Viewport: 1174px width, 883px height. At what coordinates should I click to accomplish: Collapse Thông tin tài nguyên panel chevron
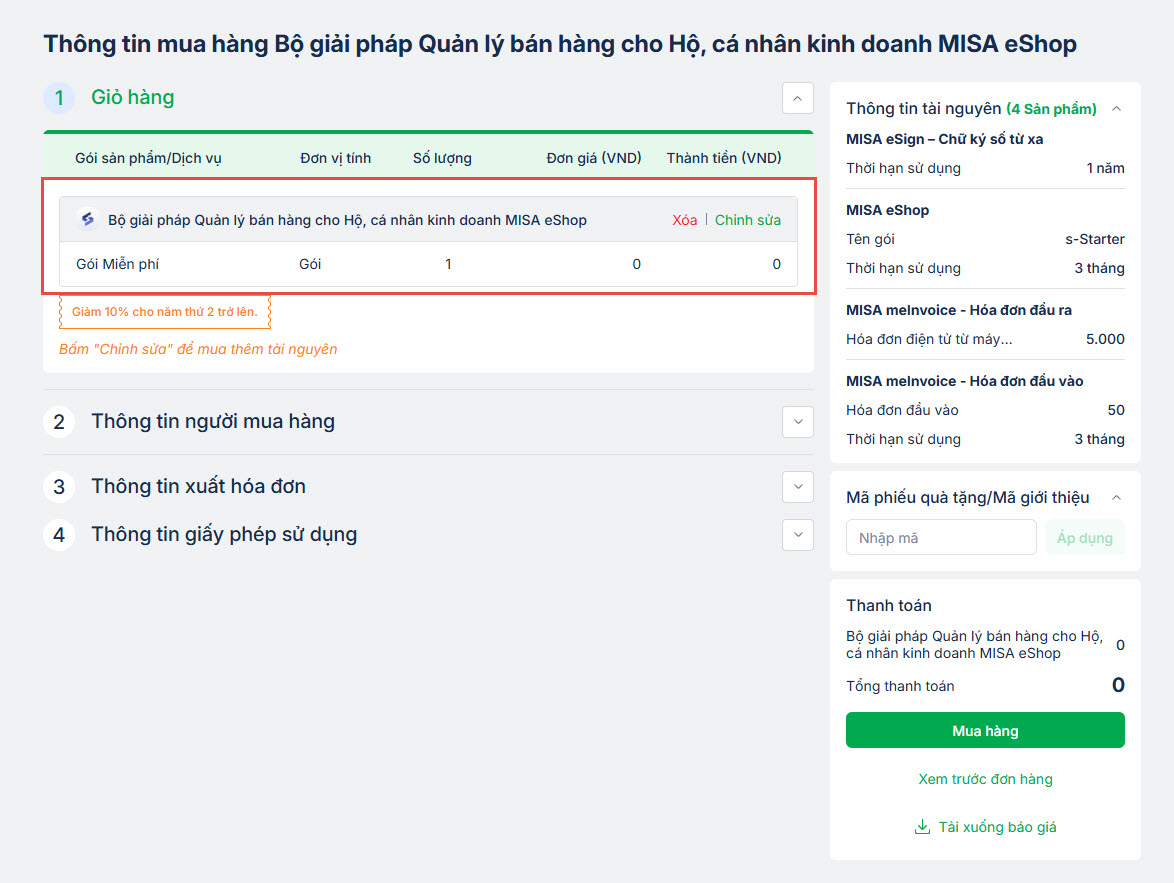(1116, 109)
